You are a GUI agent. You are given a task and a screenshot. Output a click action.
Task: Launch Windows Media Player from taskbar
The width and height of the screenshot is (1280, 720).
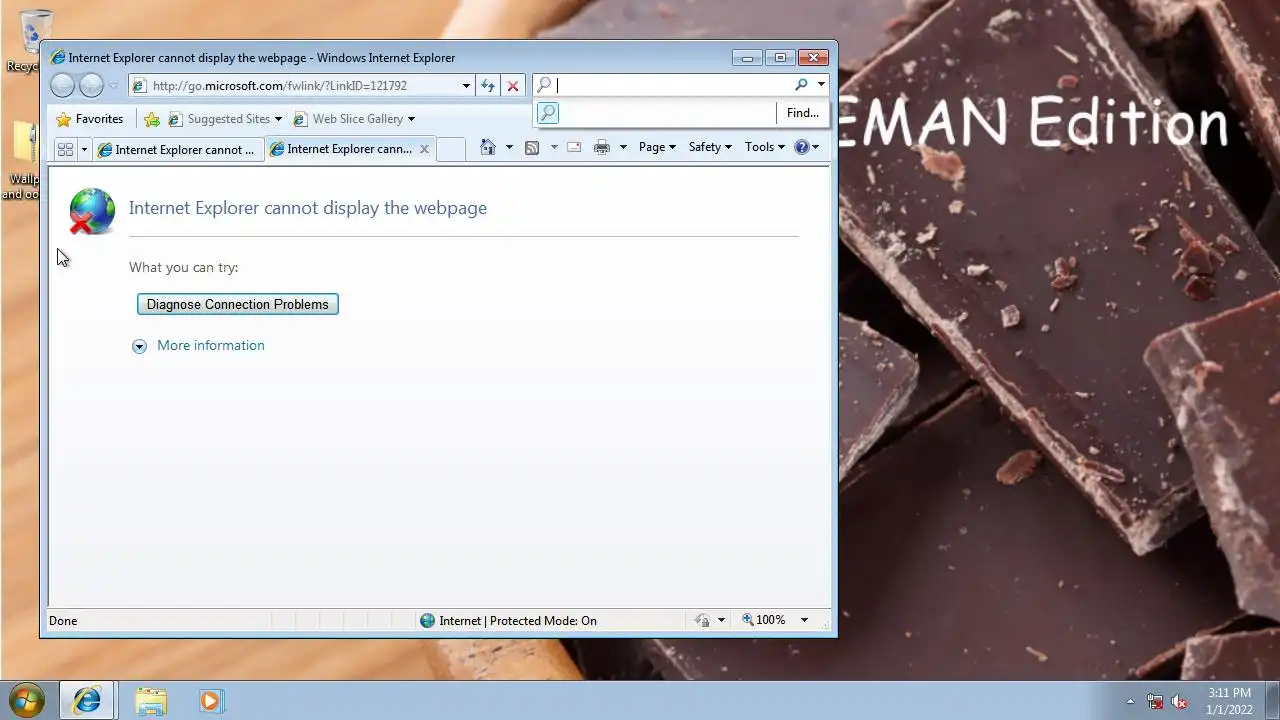coord(210,701)
